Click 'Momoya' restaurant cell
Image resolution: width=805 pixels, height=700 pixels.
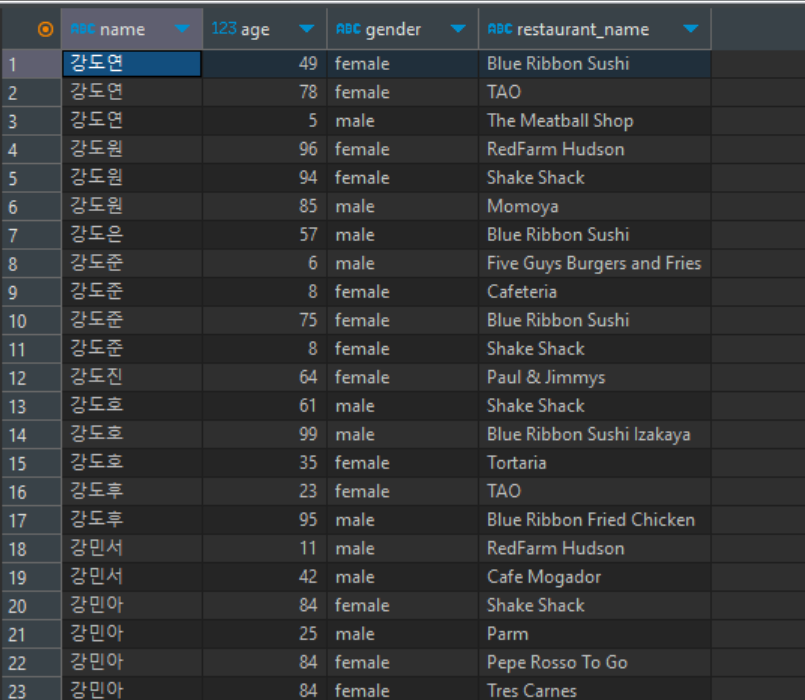(595, 206)
